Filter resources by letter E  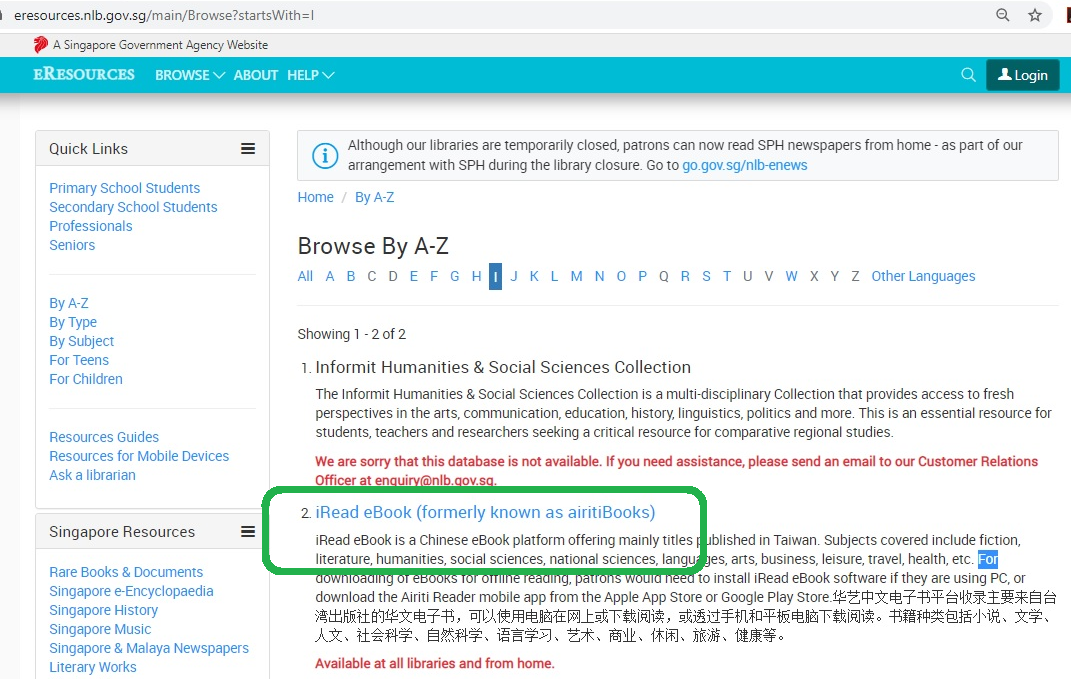click(x=414, y=277)
